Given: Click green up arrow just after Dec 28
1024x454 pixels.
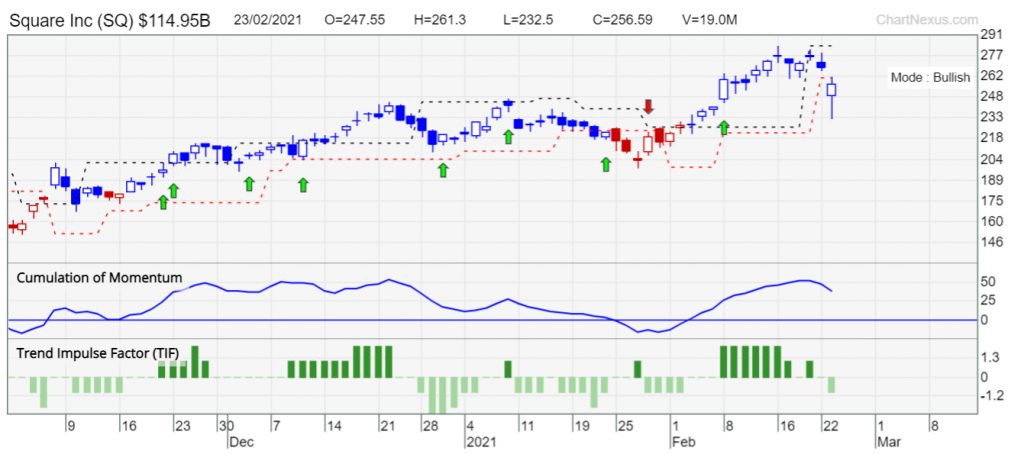Looking at the screenshot, I should (443, 170).
